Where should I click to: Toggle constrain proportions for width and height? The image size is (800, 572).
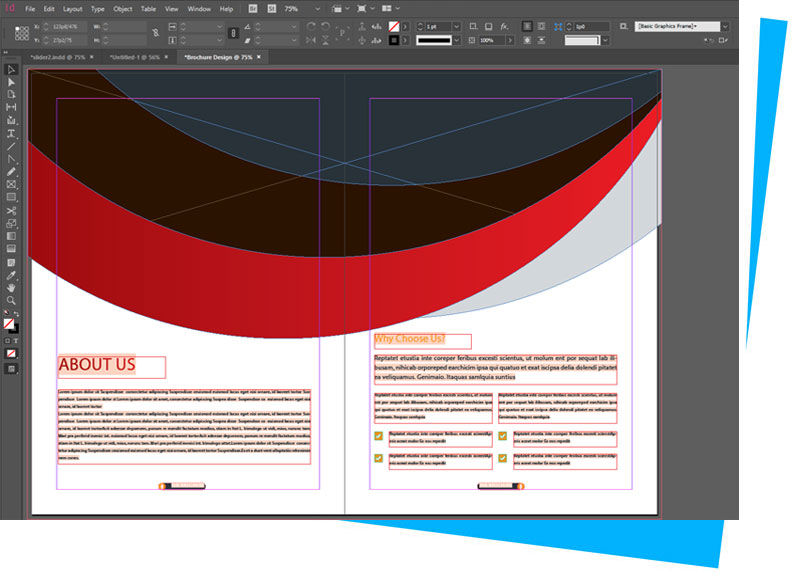pos(156,33)
